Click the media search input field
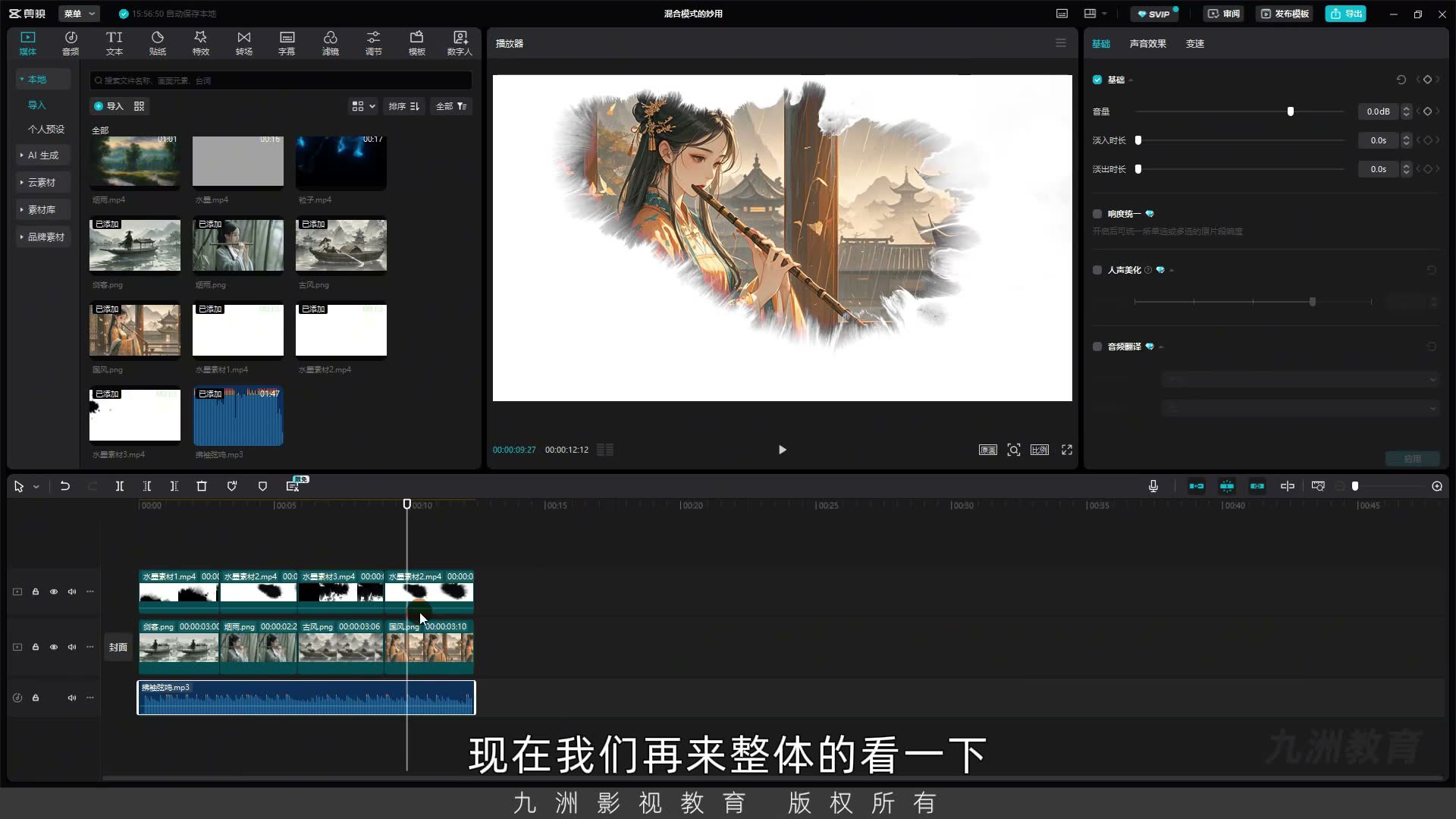This screenshot has height=819, width=1456. (x=281, y=80)
